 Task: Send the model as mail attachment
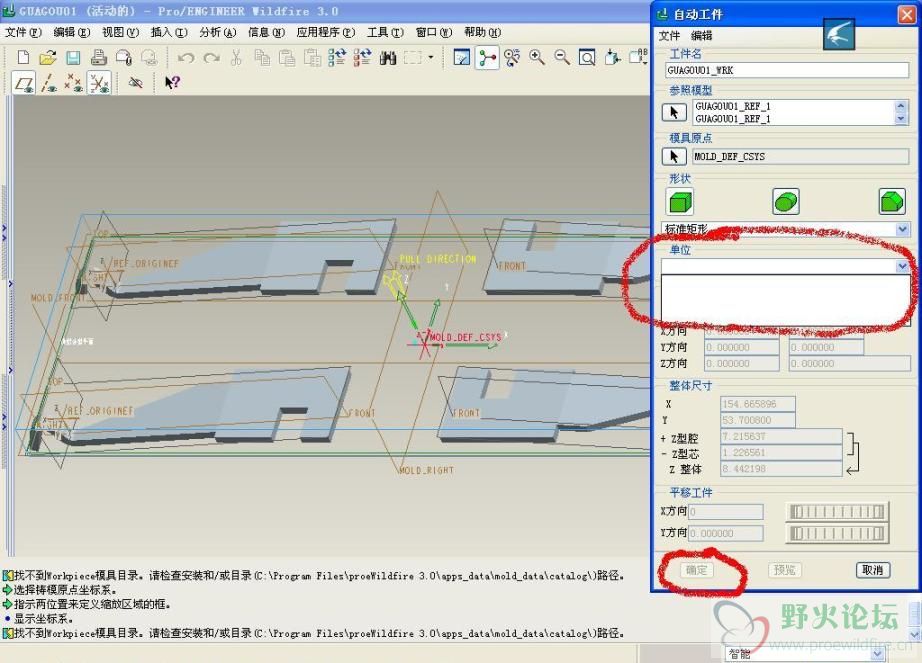tap(124, 58)
